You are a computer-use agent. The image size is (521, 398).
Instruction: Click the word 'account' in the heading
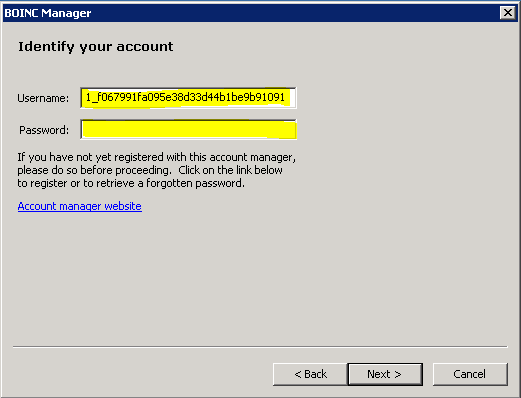click(x=145, y=47)
